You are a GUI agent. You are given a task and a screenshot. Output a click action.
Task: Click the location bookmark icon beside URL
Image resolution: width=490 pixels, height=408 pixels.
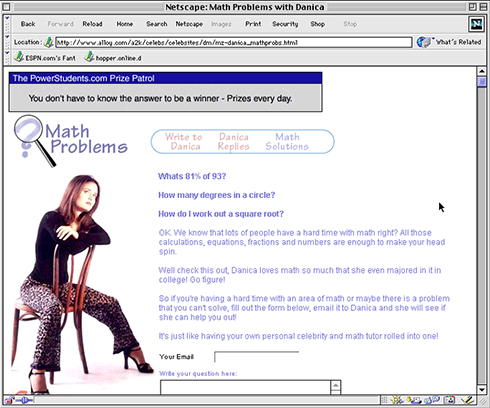(49, 42)
